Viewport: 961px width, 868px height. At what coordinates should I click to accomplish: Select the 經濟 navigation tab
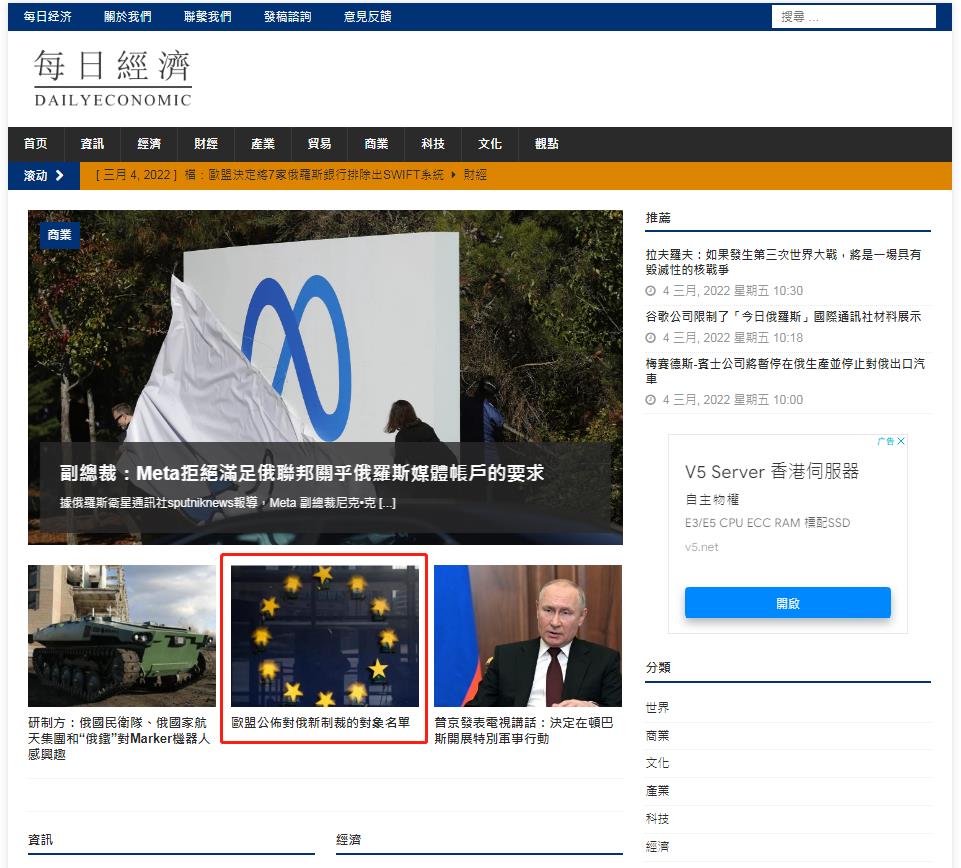tap(149, 144)
